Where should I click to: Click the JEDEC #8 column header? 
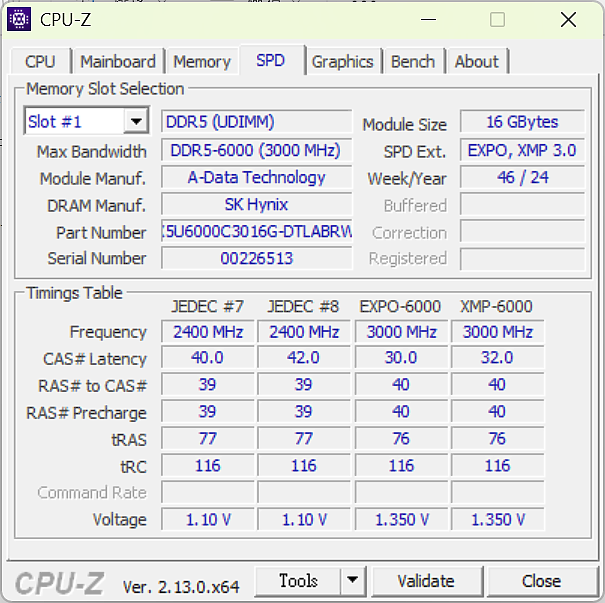(x=303, y=307)
